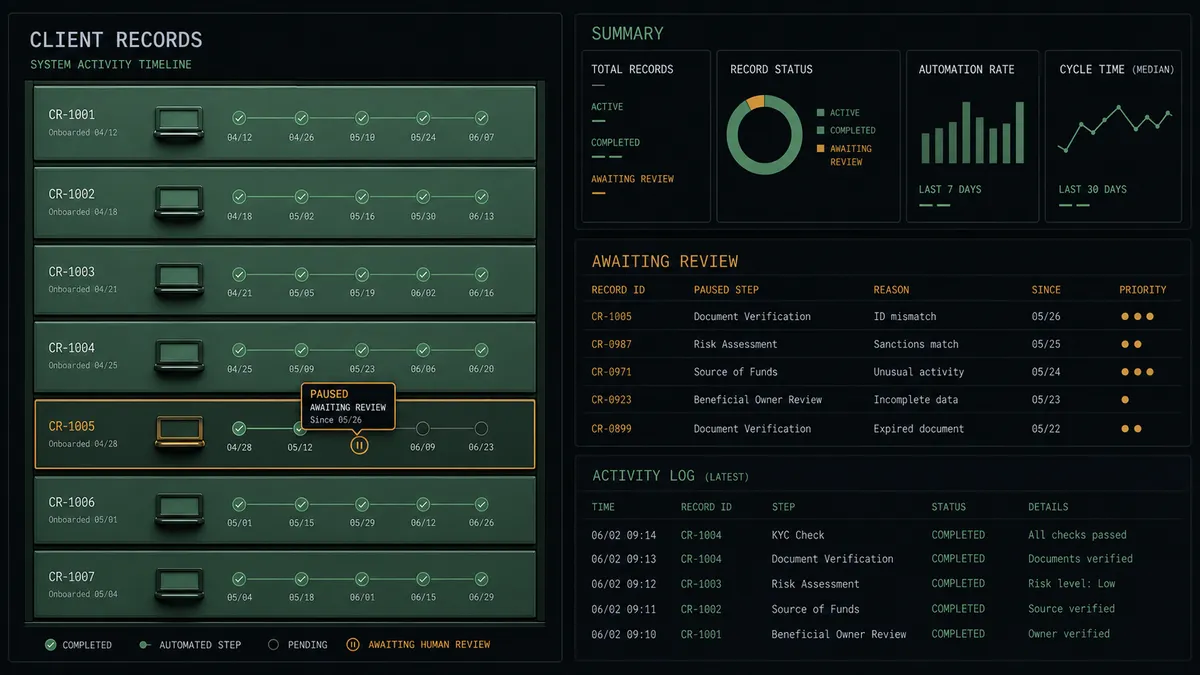Click the pause icon on CR-1005 timeline

pyautogui.click(x=360, y=445)
